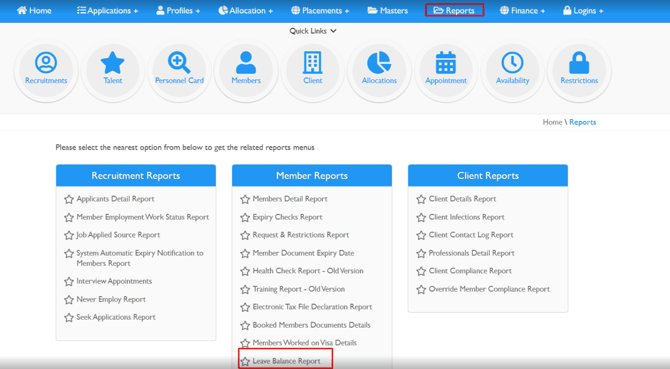Open Health Check Report - Old Version
Viewport: 670px width, 369px height.
(308, 271)
